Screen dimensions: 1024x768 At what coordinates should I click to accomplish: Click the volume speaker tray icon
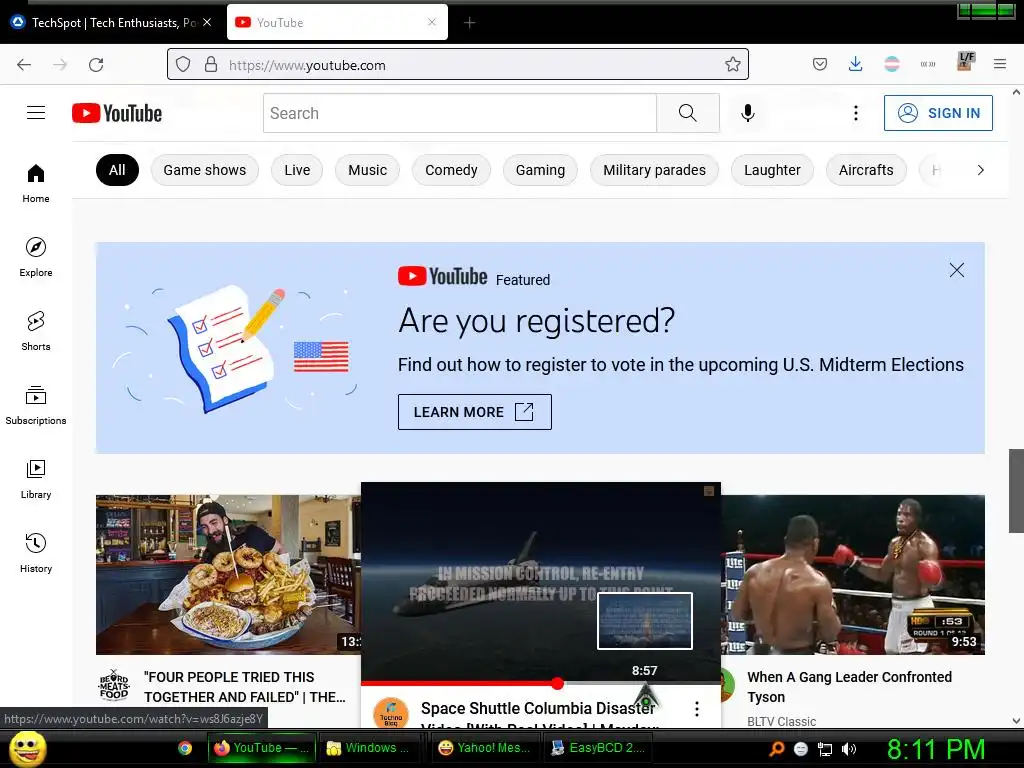click(849, 749)
